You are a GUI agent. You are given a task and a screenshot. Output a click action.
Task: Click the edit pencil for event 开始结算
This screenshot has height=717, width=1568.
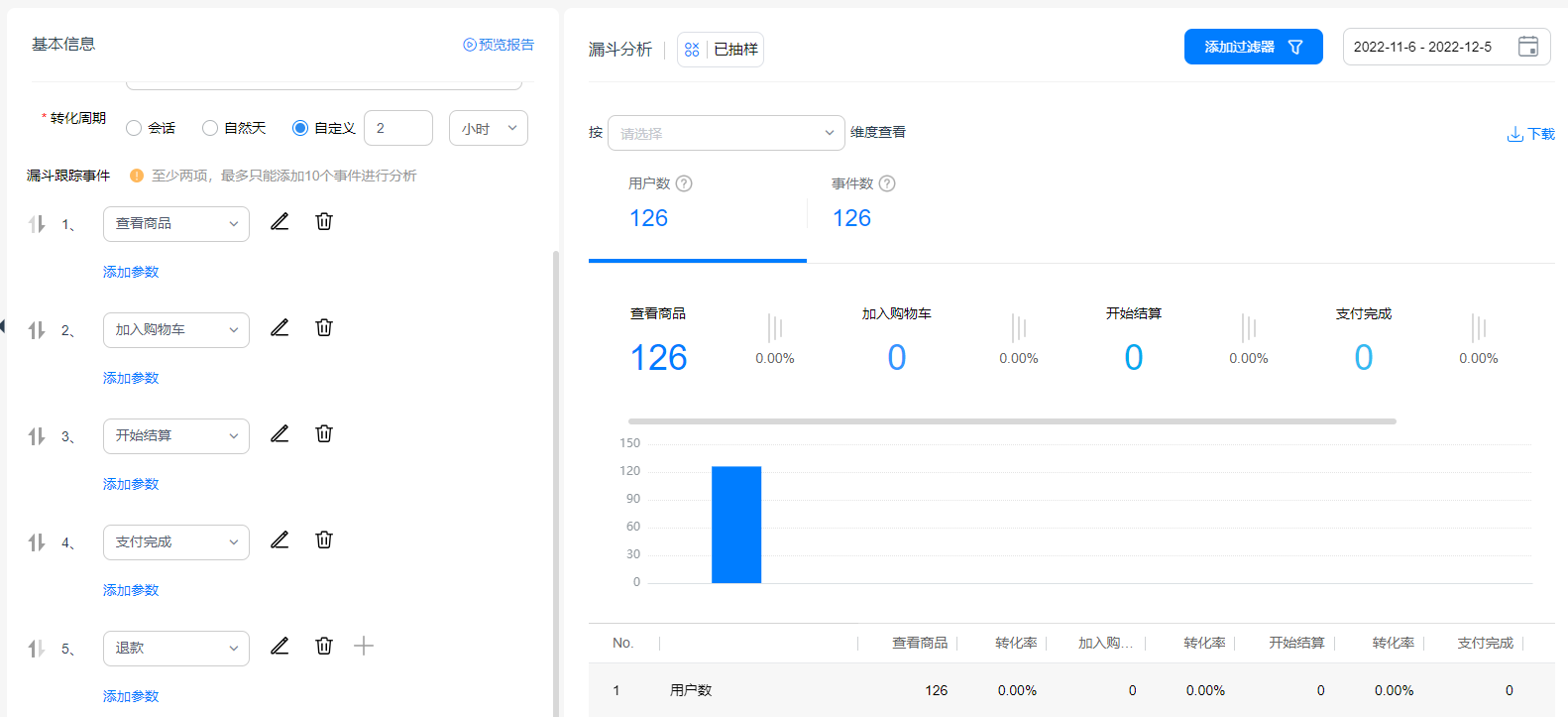pyautogui.click(x=280, y=433)
